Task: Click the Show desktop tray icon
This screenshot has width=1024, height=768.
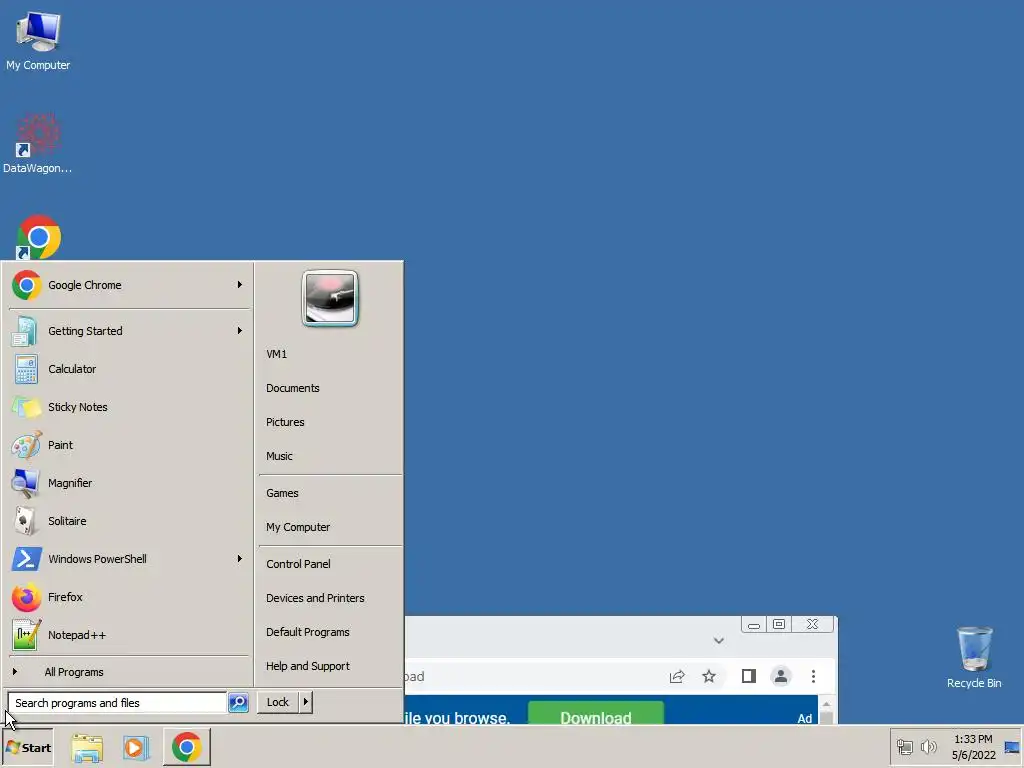Action: click(x=1012, y=747)
